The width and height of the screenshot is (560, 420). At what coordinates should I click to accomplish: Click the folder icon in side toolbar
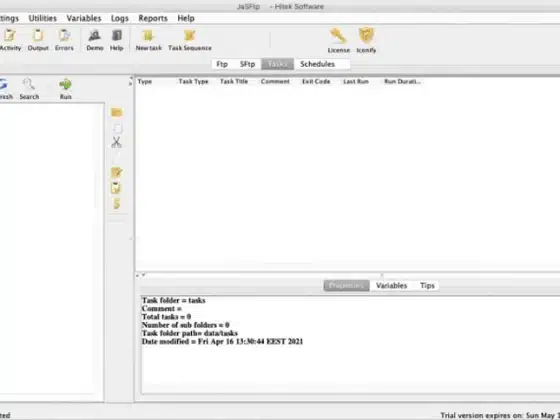[116, 112]
